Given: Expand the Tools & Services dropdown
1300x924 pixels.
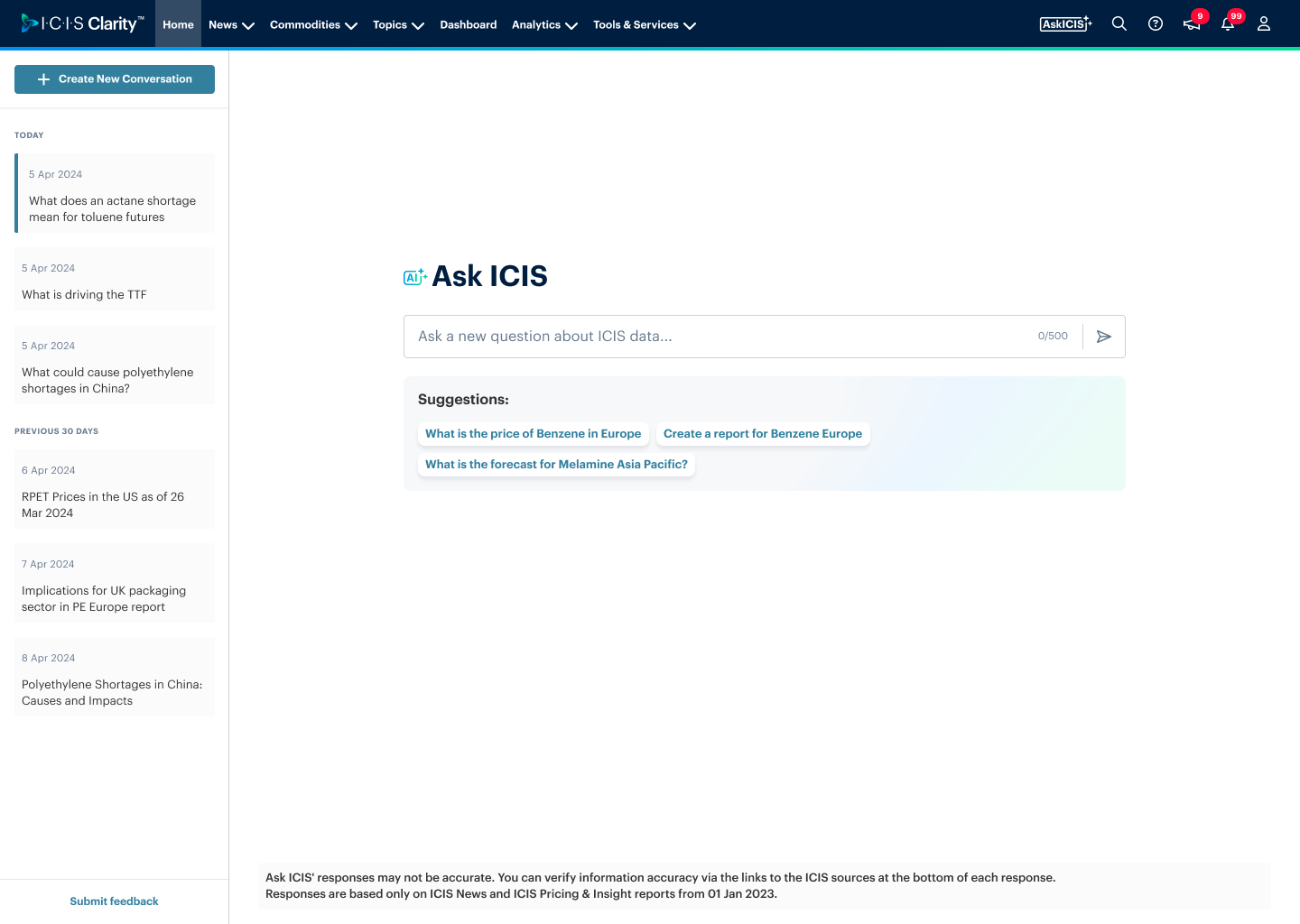Looking at the screenshot, I should (644, 24).
